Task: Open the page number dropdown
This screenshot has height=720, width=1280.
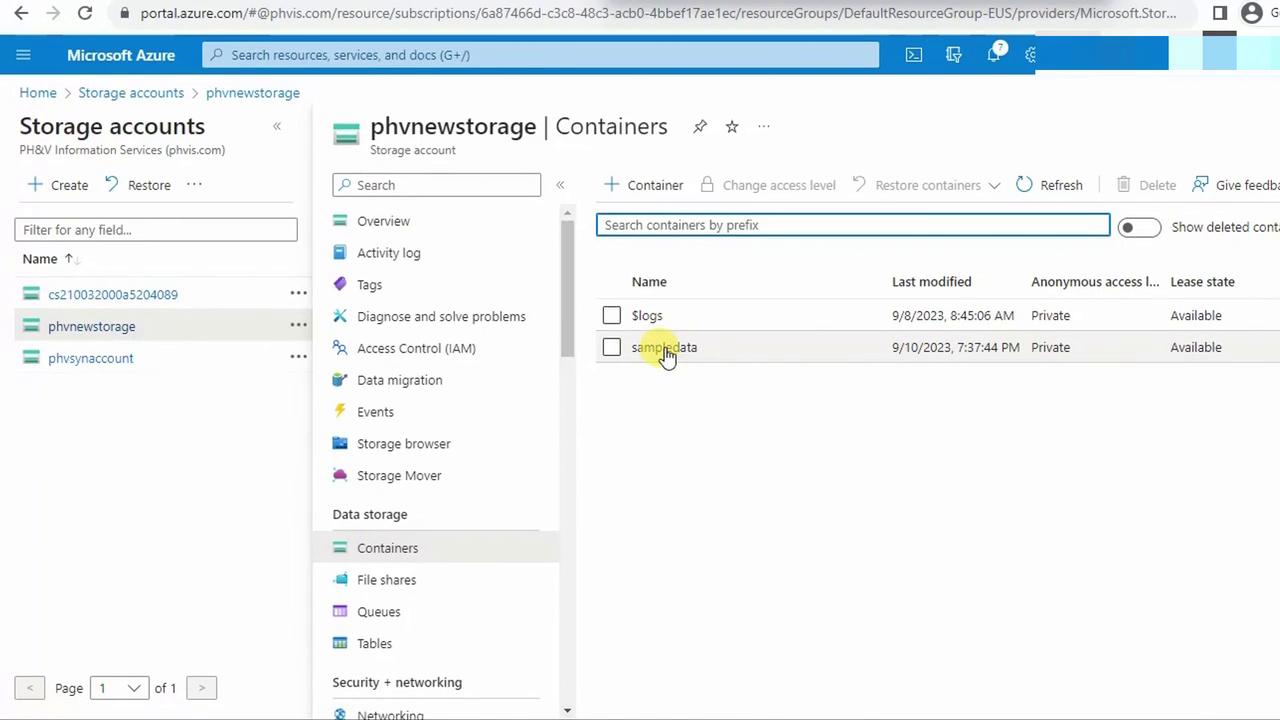Action: point(118,688)
